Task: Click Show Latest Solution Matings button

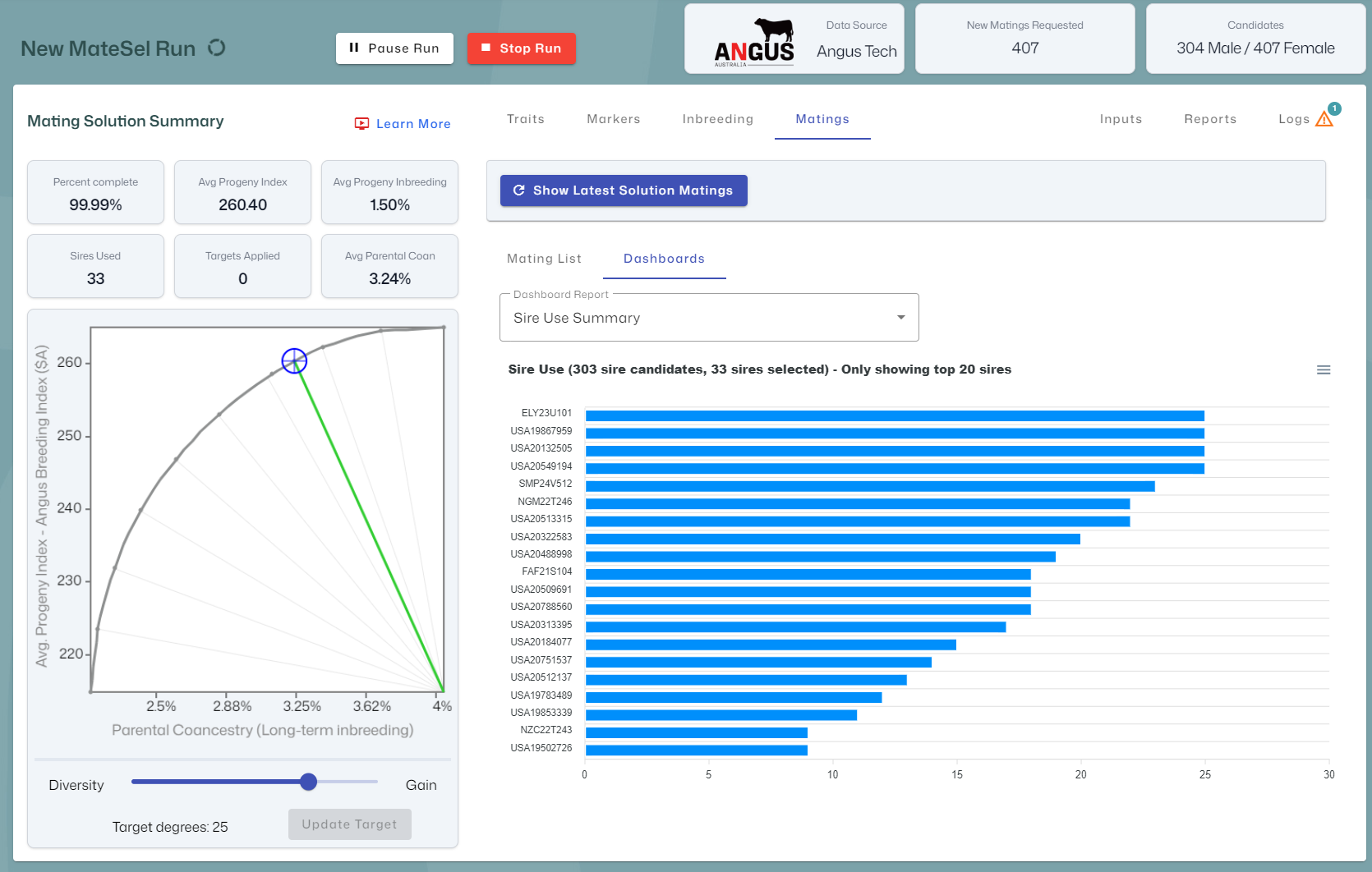Action: (624, 190)
